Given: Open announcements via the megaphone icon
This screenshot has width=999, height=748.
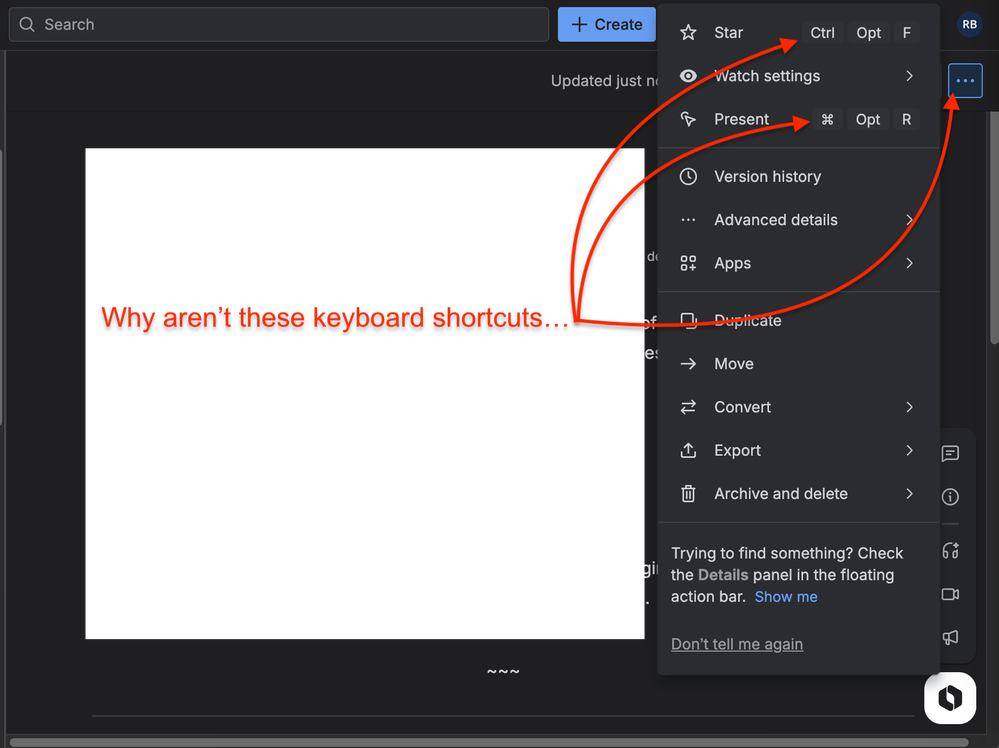Looking at the screenshot, I should tap(950, 638).
